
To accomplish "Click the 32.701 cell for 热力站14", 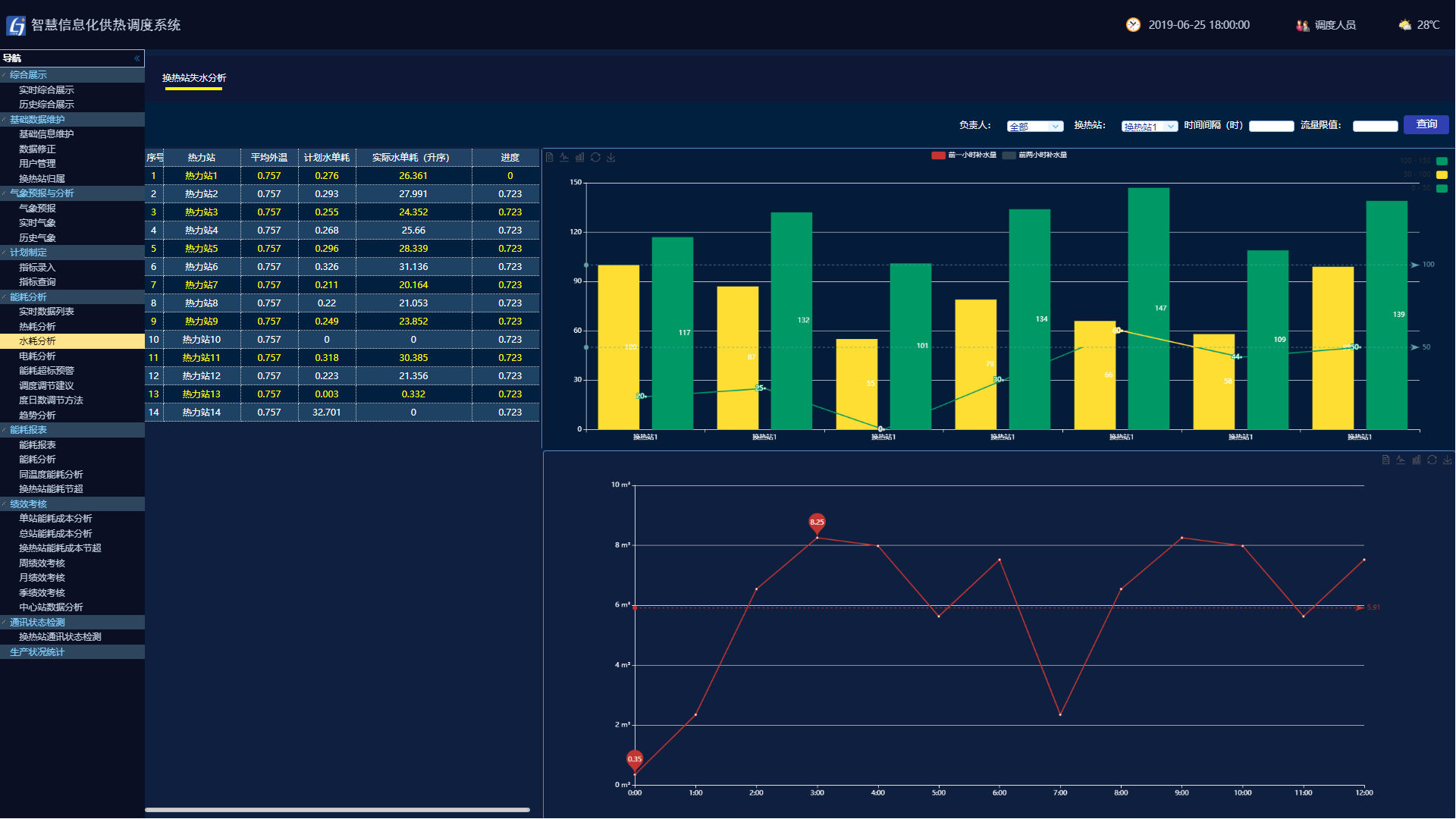I will click(327, 413).
